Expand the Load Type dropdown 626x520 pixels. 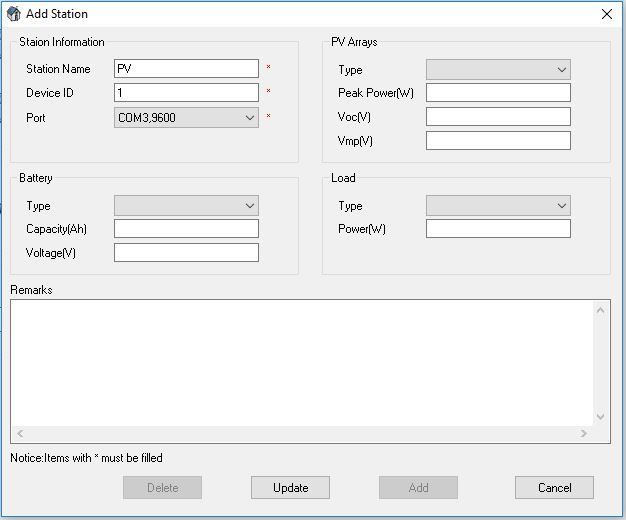click(498, 206)
